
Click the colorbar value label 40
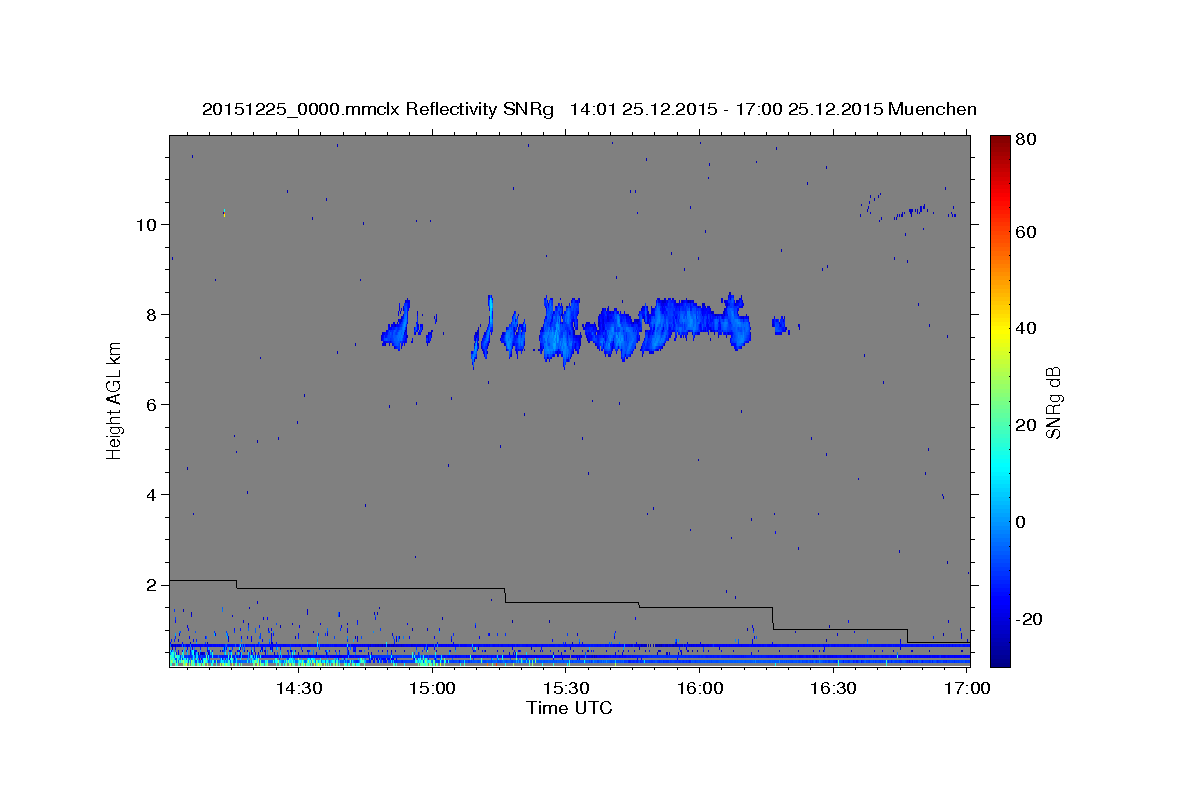tap(1027, 328)
